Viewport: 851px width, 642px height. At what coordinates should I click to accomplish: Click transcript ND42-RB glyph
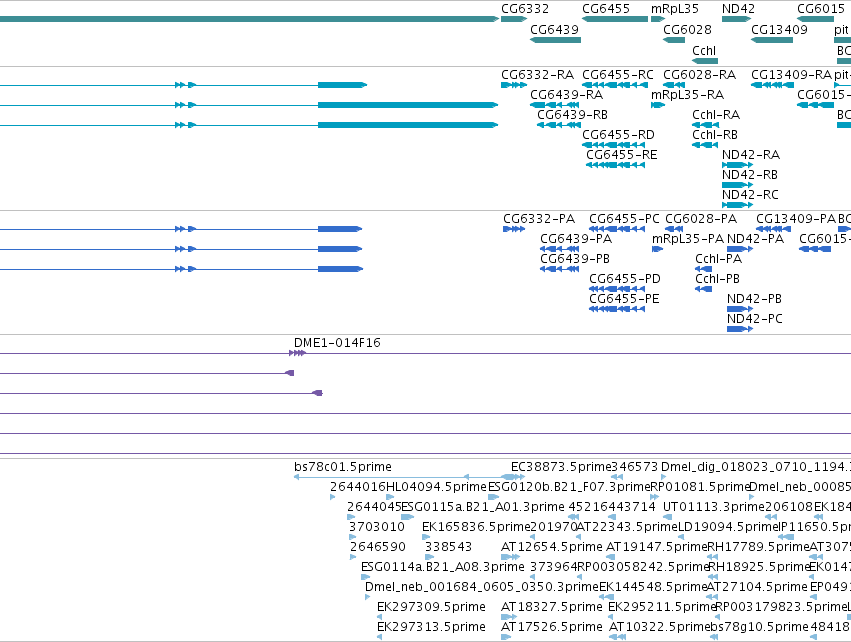737,185
